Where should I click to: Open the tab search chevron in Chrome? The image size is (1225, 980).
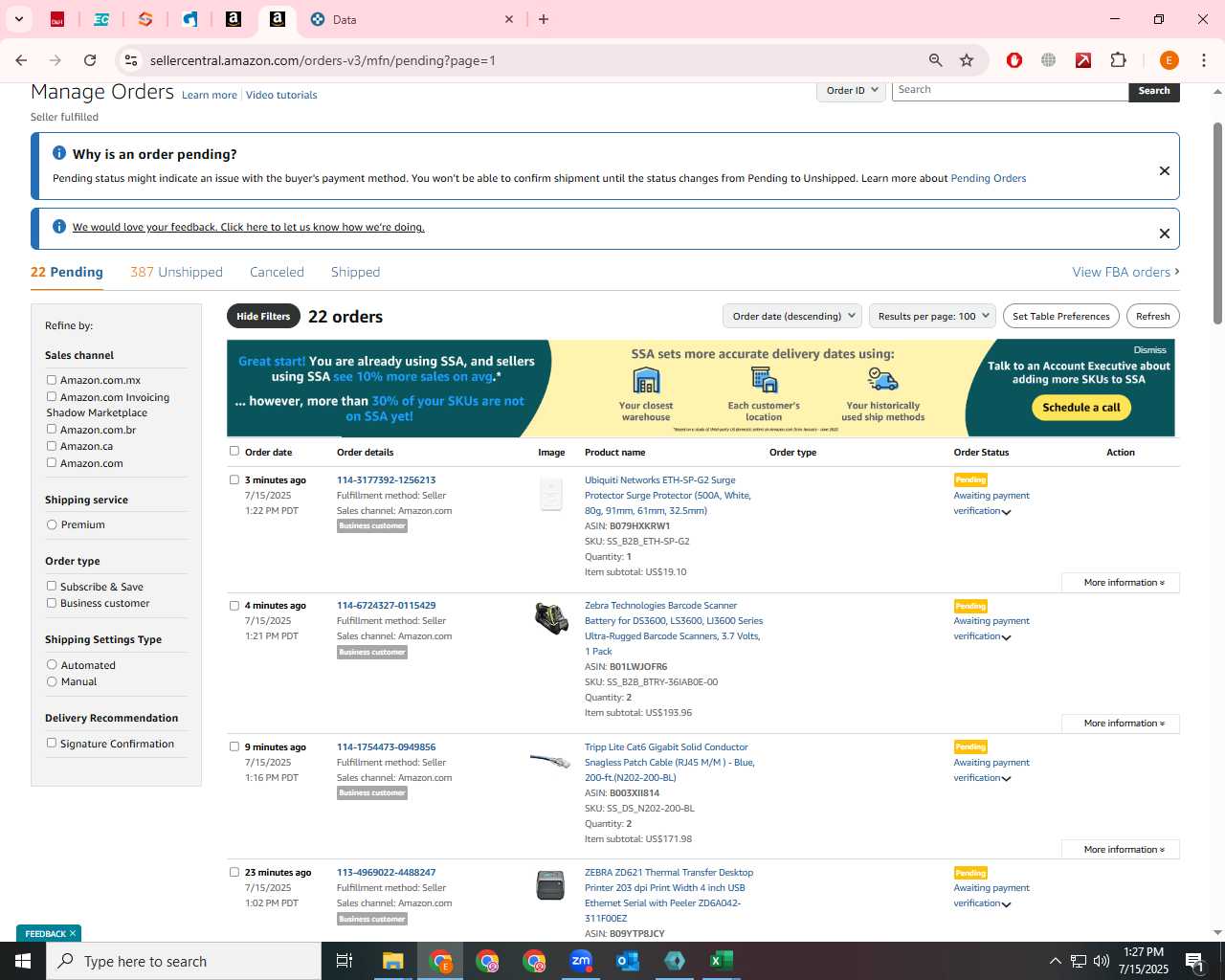[x=18, y=19]
